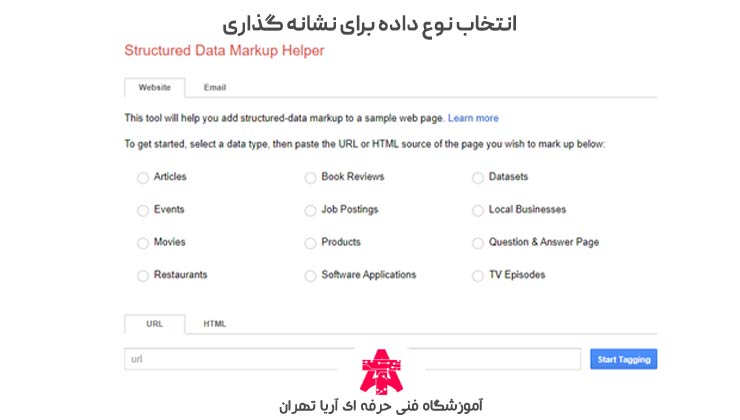Select the Products radio option
Viewport: 740px width, 420px height.
click(x=310, y=243)
